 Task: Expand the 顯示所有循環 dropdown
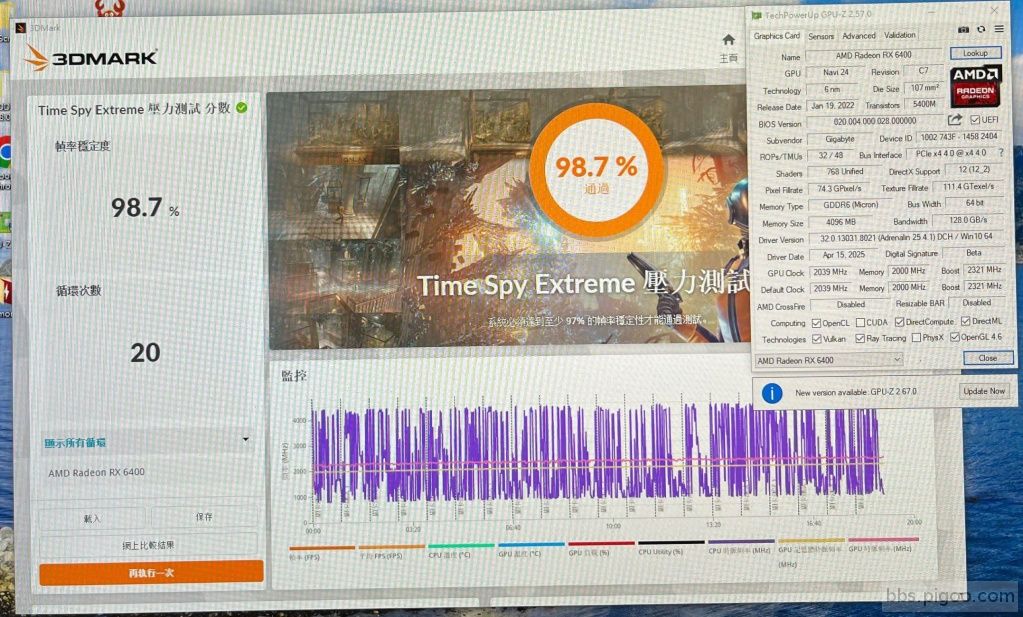(146, 442)
